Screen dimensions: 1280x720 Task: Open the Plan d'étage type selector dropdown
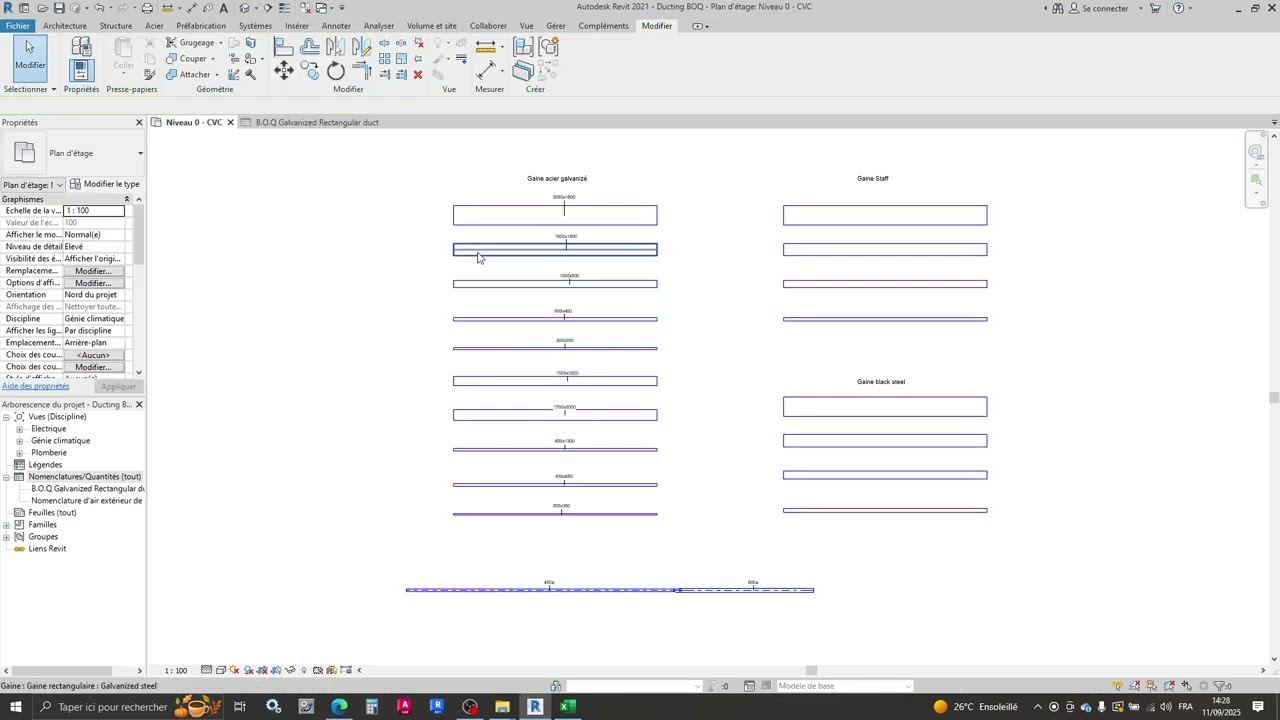(140, 153)
